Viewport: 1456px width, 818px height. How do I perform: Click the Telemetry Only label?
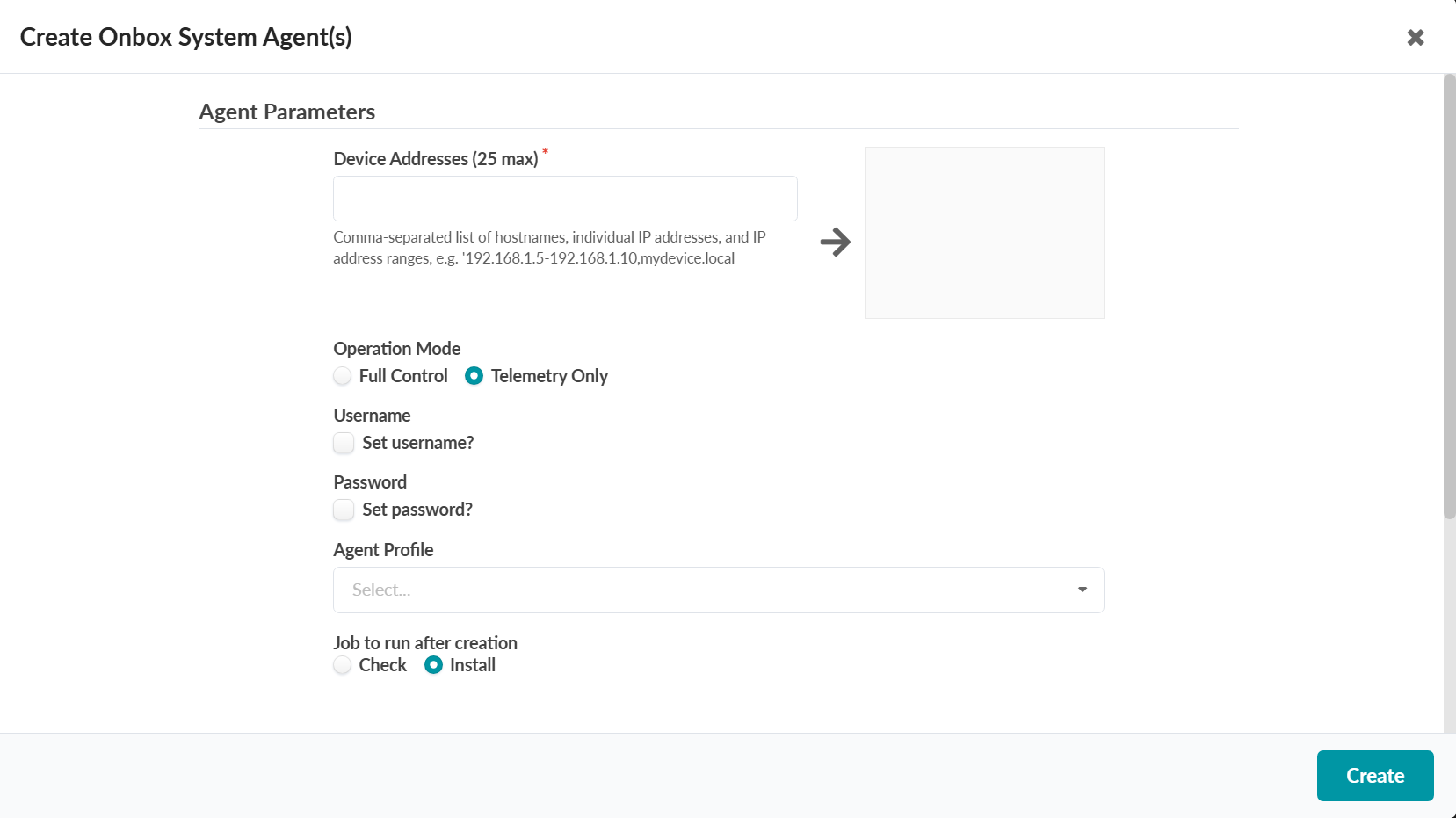coord(549,376)
